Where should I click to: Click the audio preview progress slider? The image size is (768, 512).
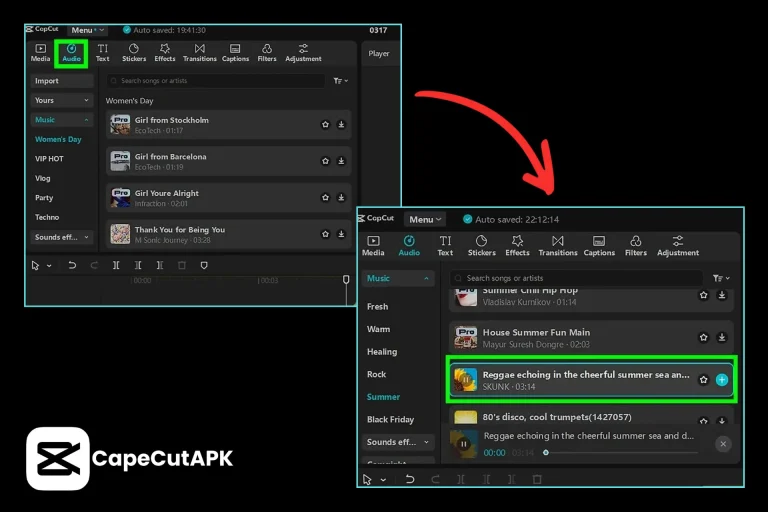621,453
